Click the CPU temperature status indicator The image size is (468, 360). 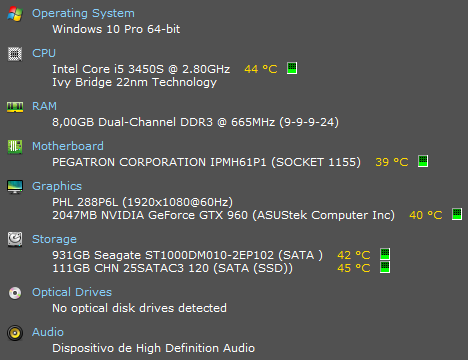pos(292,68)
